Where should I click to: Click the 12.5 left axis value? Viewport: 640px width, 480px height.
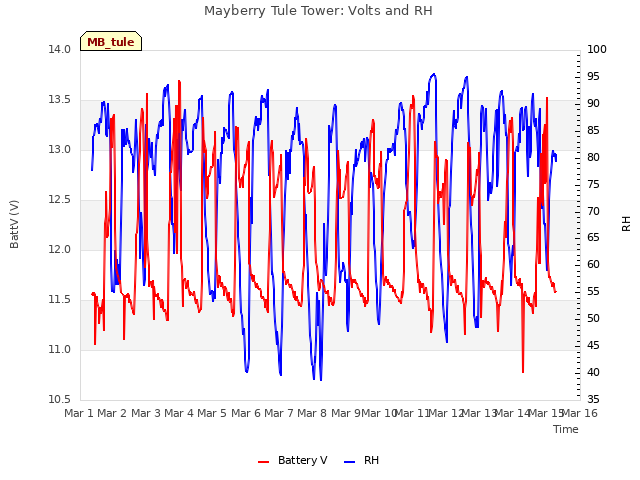tap(59, 200)
